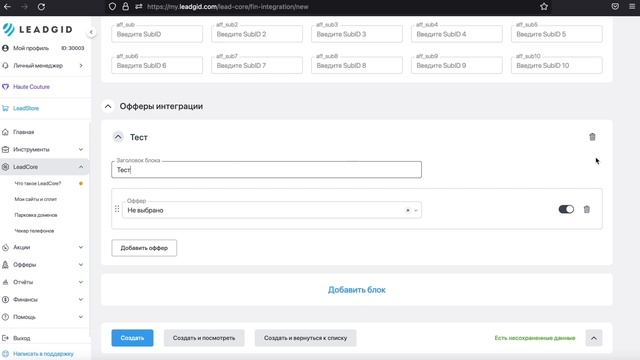Viewport: 640px width, 360px height.
Task: Reload the page with refresh icon
Action: (41, 7)
